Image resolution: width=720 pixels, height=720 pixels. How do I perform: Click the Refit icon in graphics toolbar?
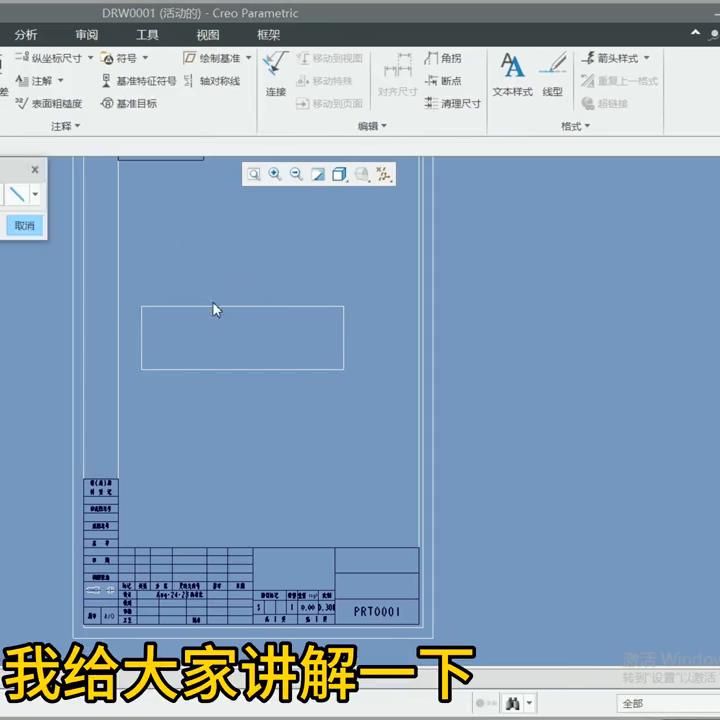tap(253, 174)
